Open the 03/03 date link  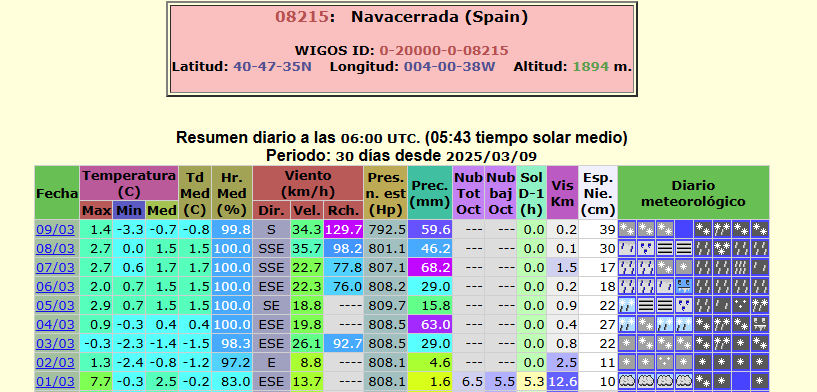(55, 344)
